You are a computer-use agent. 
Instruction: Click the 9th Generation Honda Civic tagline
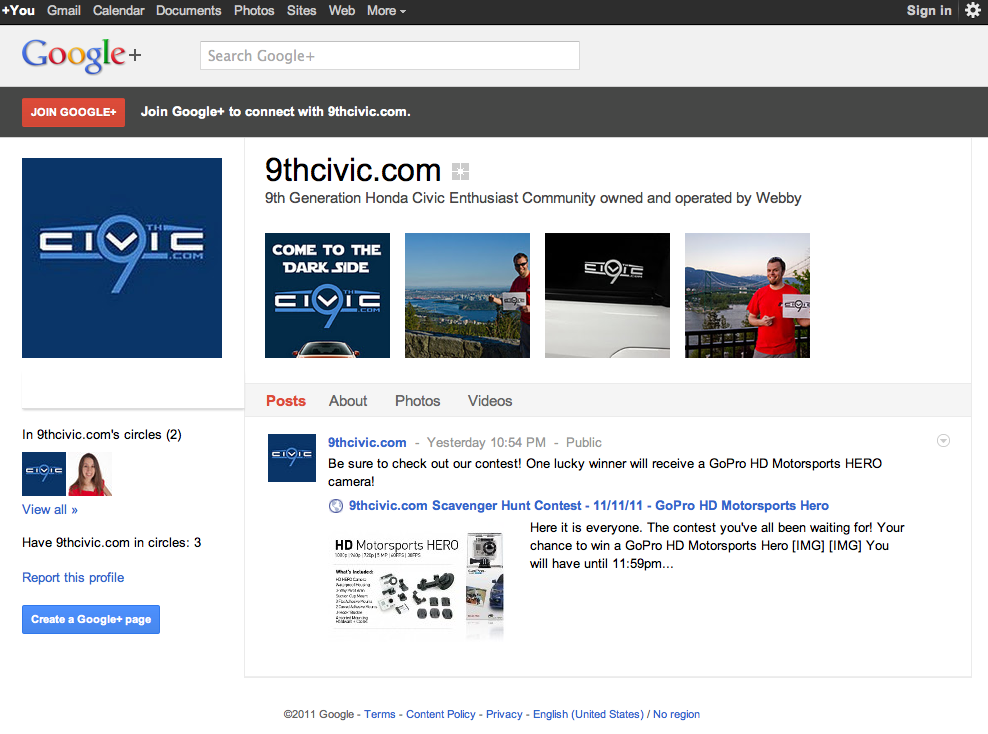(533, 198)
